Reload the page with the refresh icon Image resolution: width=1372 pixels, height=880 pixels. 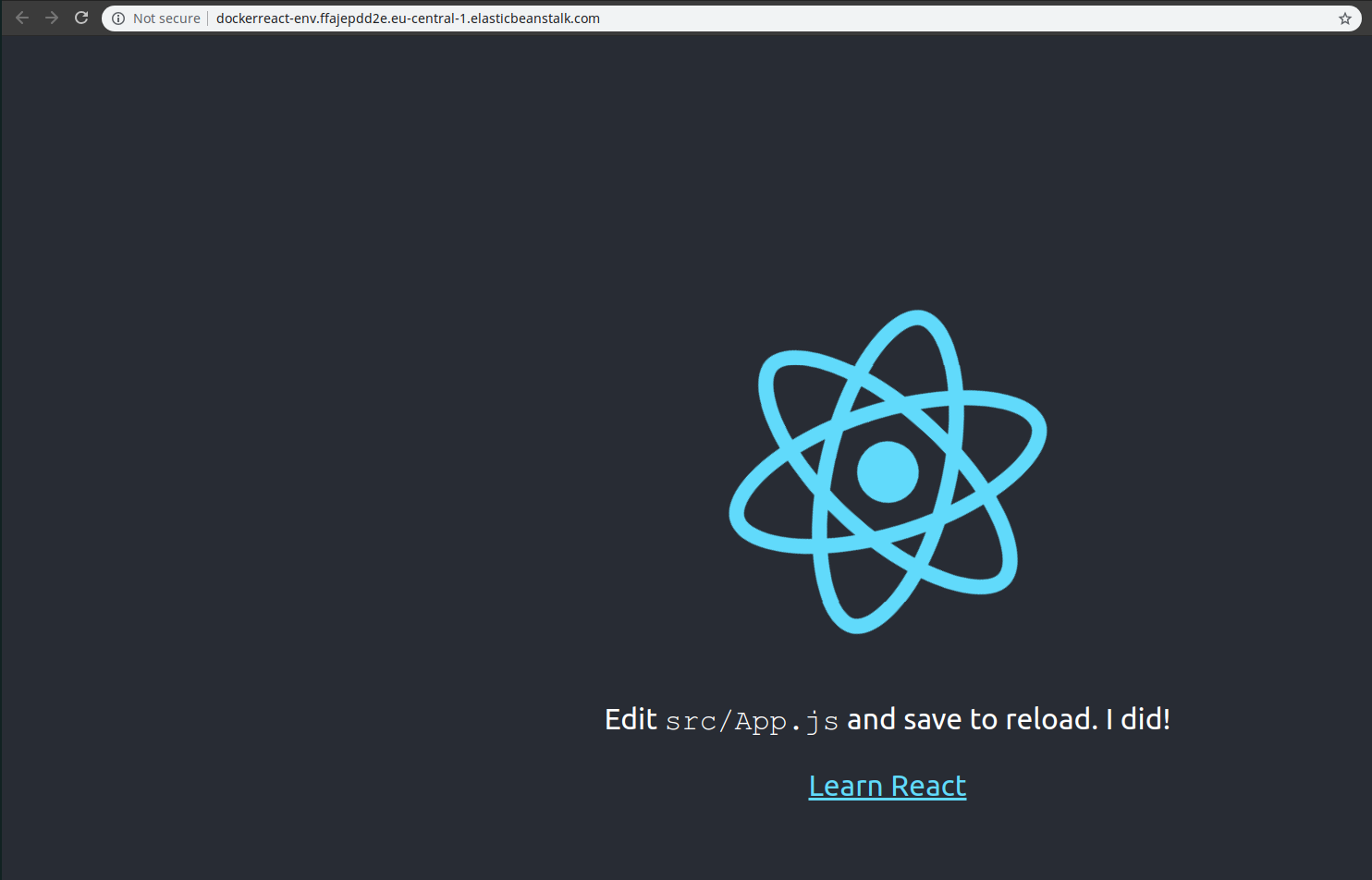pyautogui.click(x=81, y=18)
